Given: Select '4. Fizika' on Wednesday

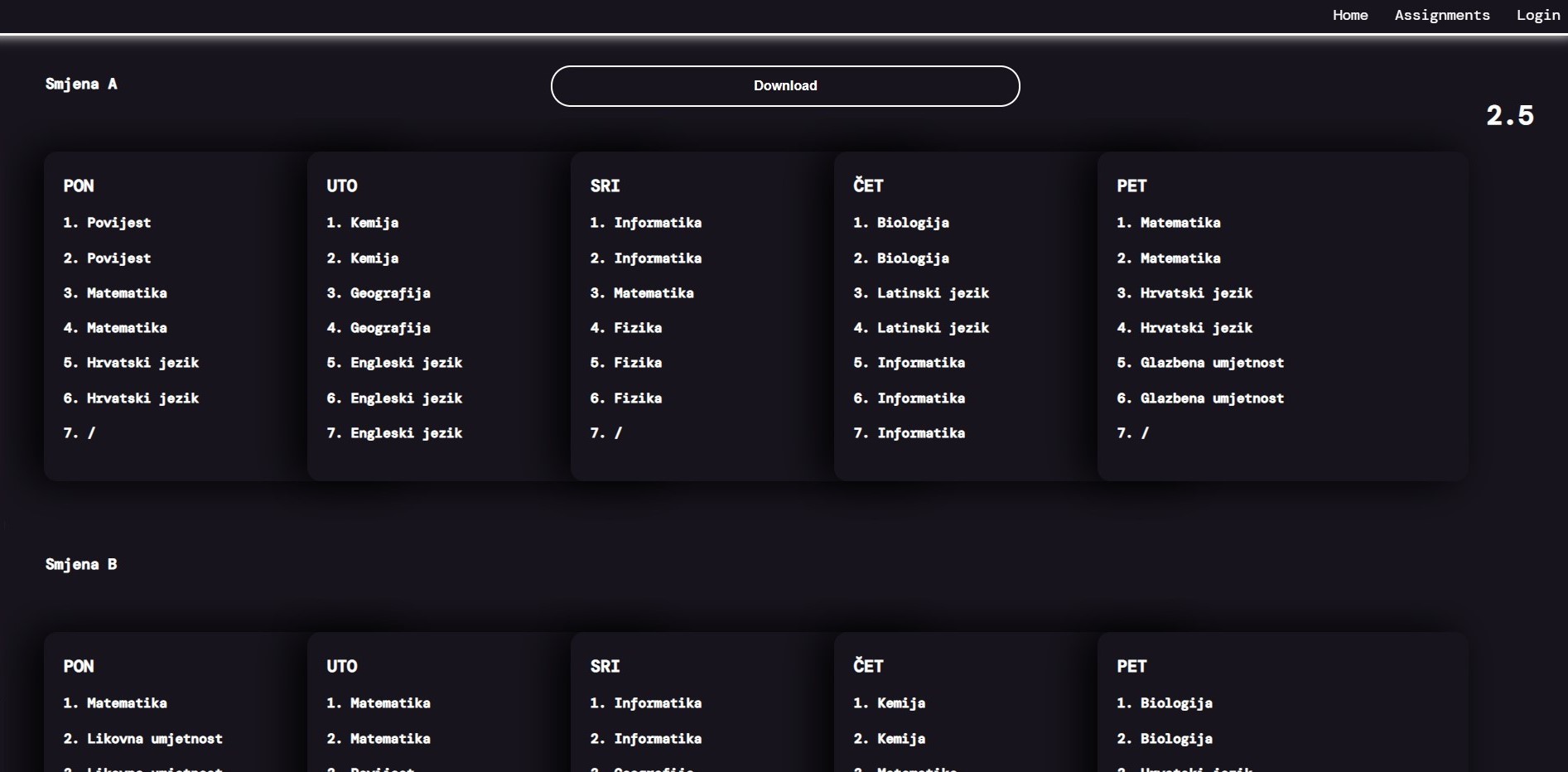Looking at the screenshot, I should click(626, 328).
